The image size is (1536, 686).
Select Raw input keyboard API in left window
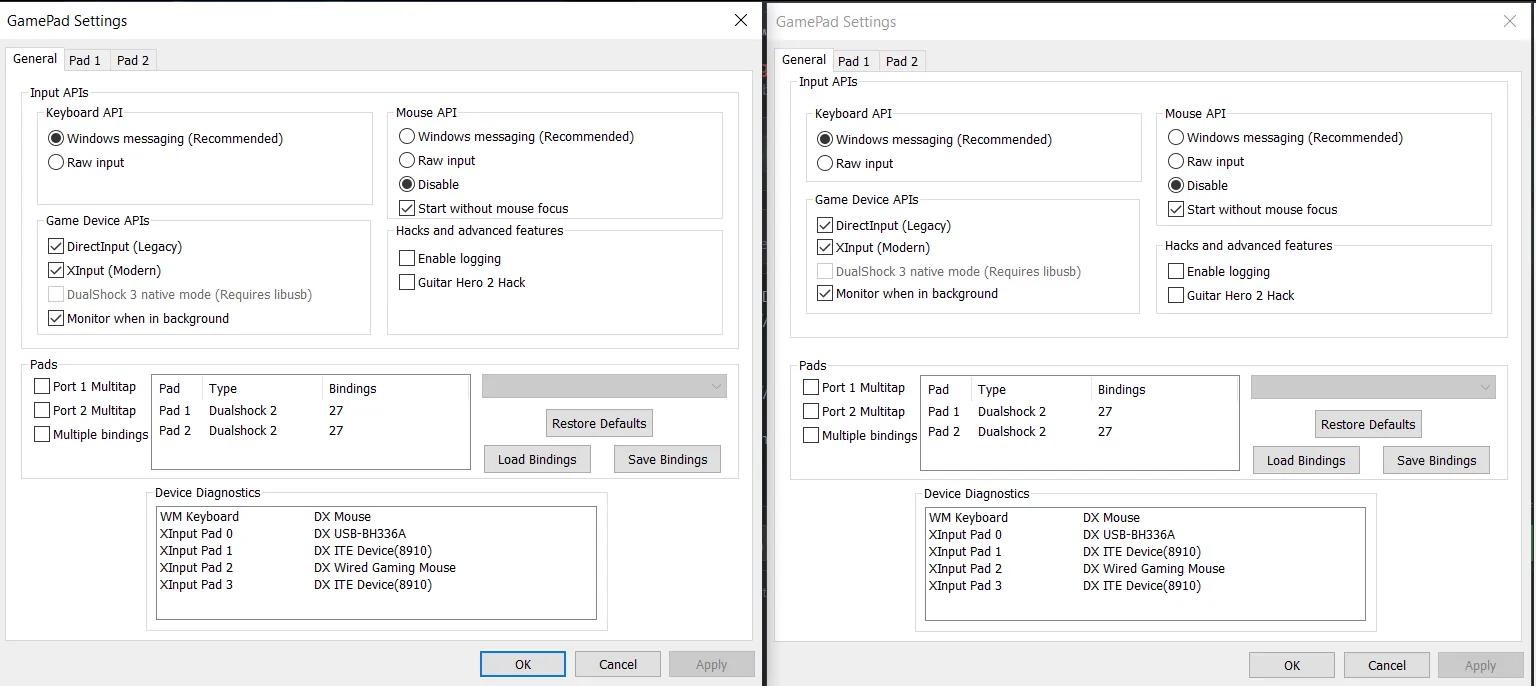tap(57, 162)
